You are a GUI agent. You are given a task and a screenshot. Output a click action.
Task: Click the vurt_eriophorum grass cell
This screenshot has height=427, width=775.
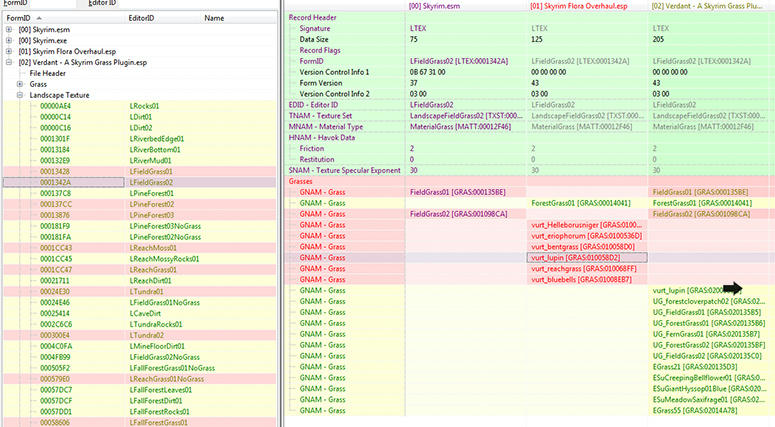click(587, 236)
